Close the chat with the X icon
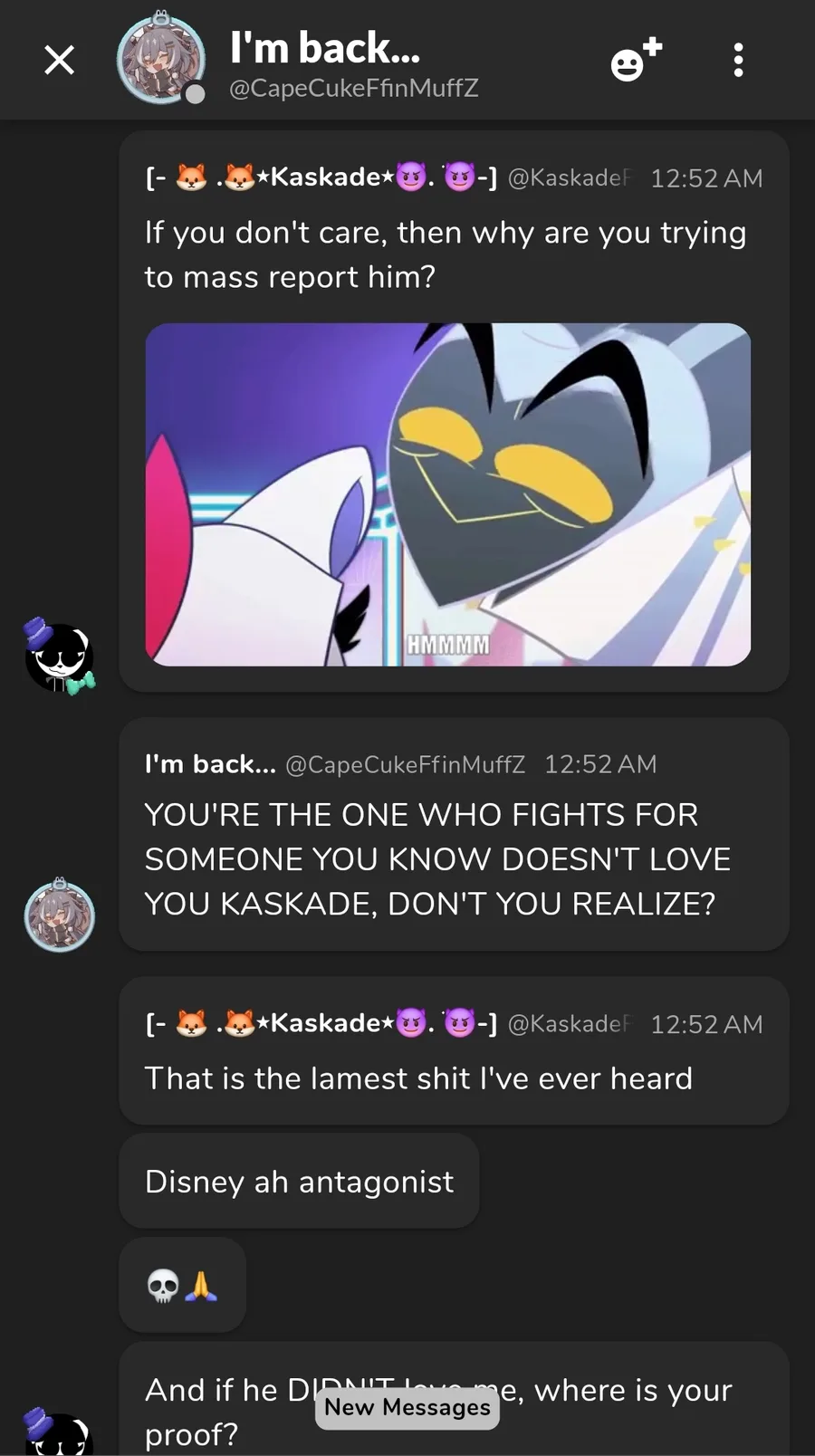Screen dimensions: 815x1456 pyautogui.click(x=59, y=61)
